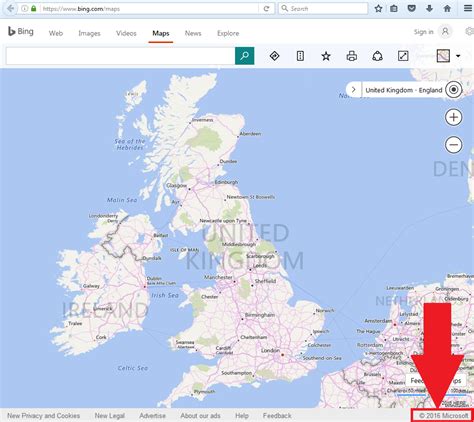Click the Sign in link
This screenshot has width=474, height=422.
[x=424, y=32]
